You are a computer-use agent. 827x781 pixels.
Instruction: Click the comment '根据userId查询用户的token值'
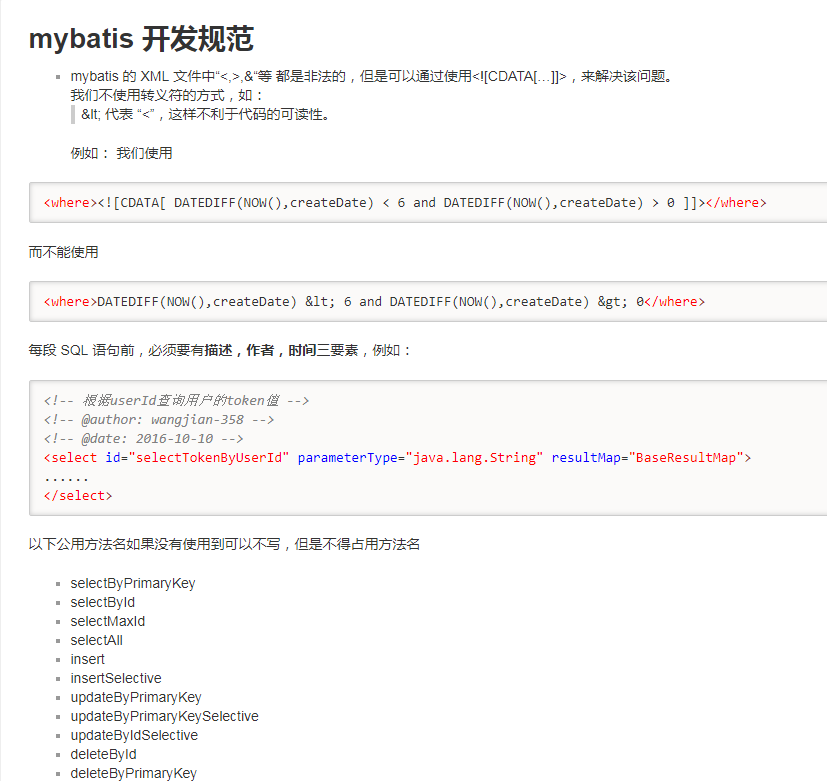point(176,401)
